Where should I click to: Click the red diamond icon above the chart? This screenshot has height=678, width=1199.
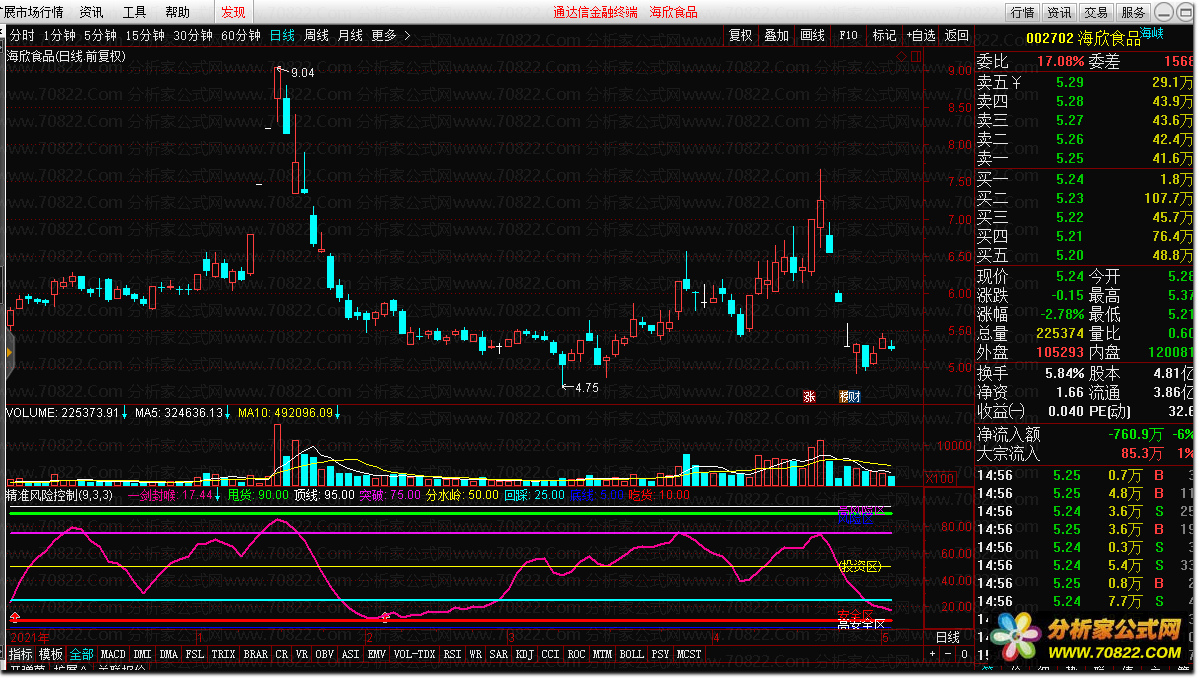901,57
